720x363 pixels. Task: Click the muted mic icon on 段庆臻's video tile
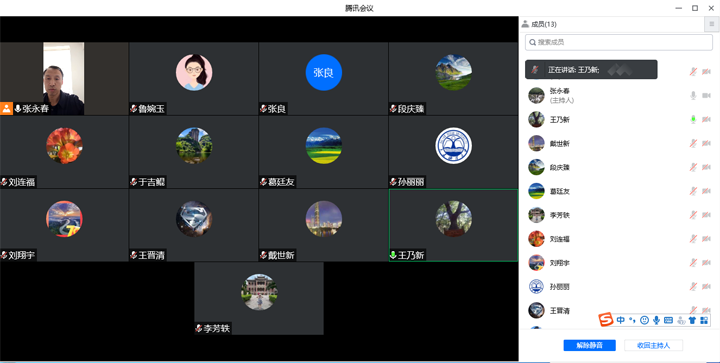pyautogui.click(x=393, y=109)
